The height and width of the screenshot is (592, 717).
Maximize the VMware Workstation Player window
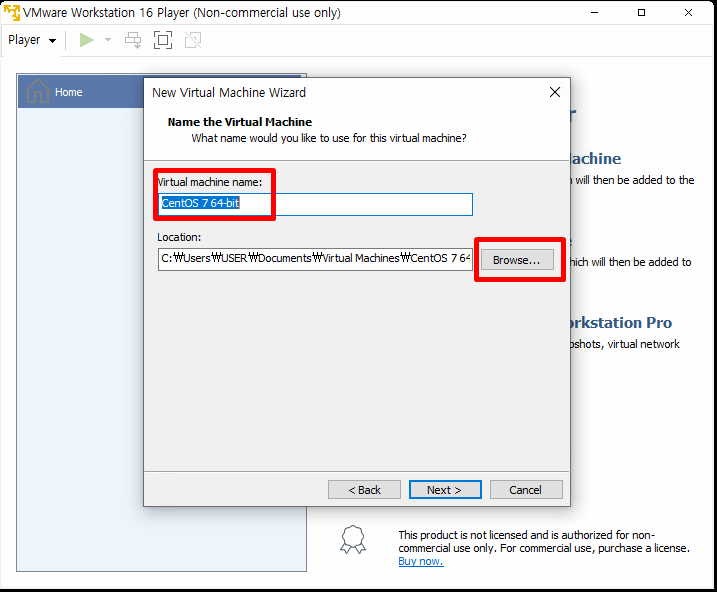pyautogui.click(x=641, y=12)
